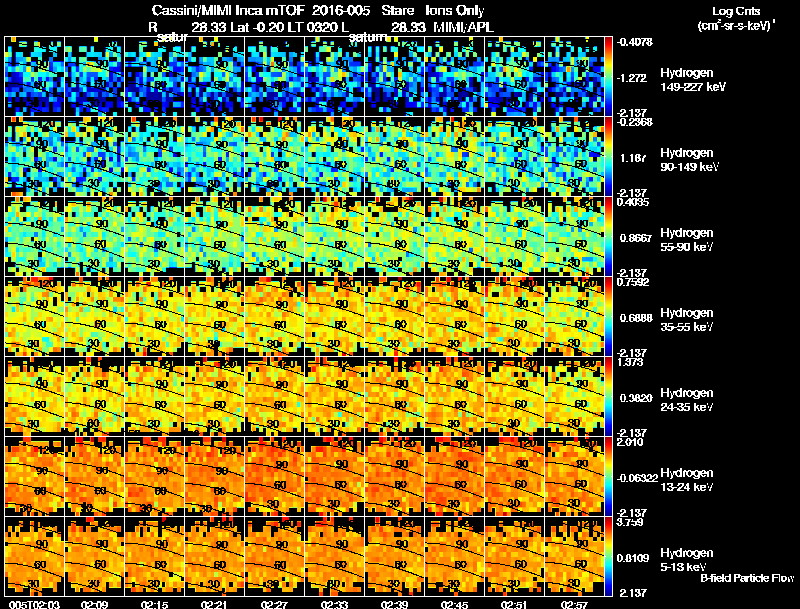Open the 5-13 keV panel at 02:51
This screenshot has height=609, width=800.
point(515,557)
